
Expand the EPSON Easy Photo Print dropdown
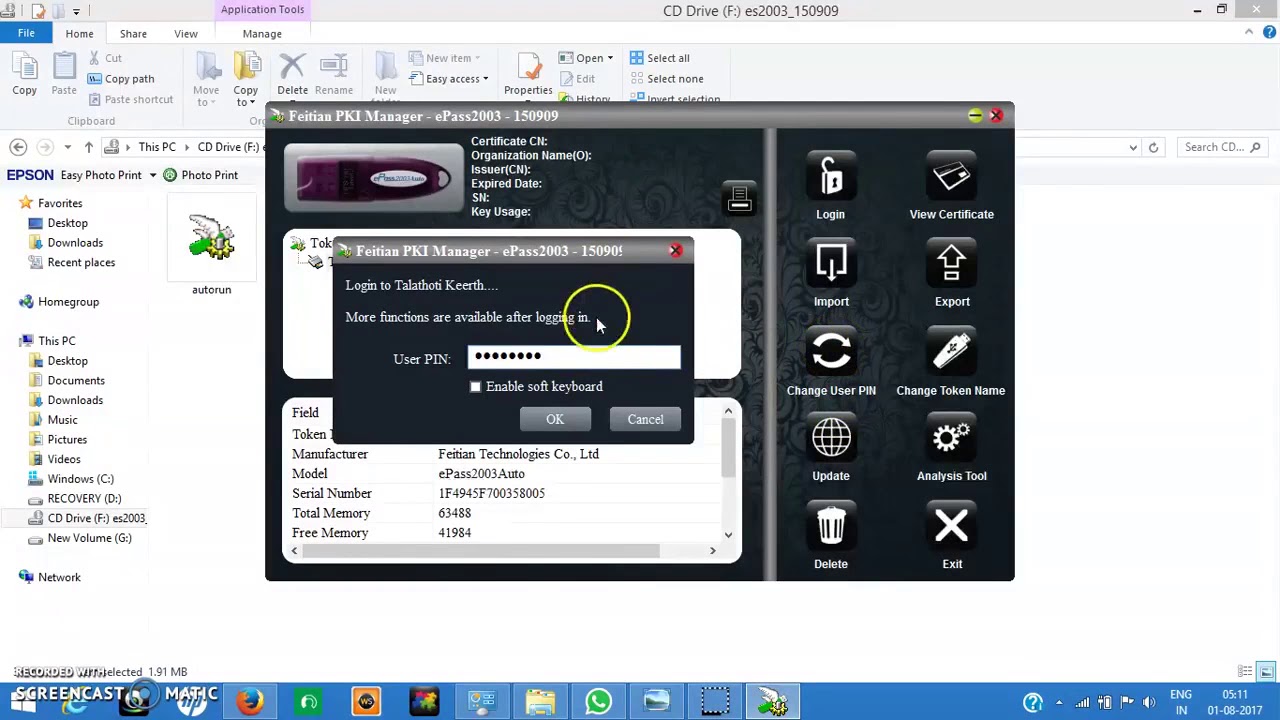153,175
